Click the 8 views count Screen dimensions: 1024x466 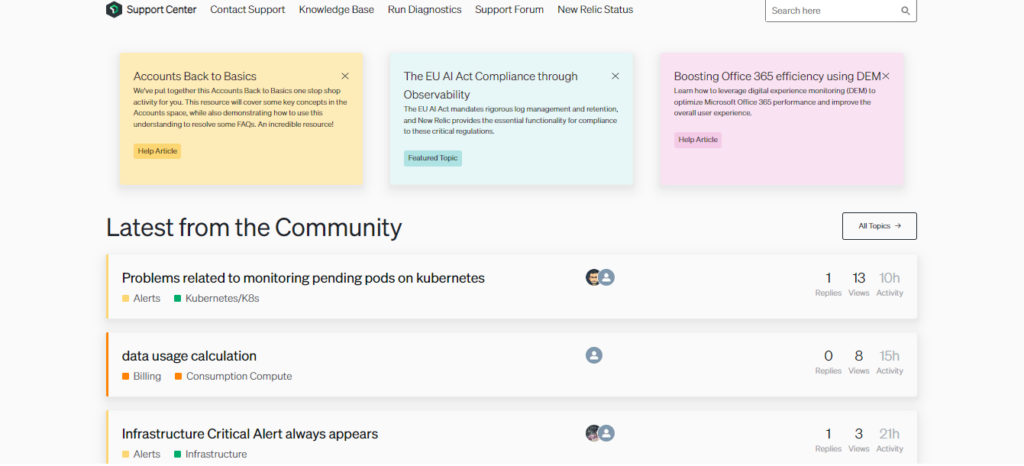859,356
